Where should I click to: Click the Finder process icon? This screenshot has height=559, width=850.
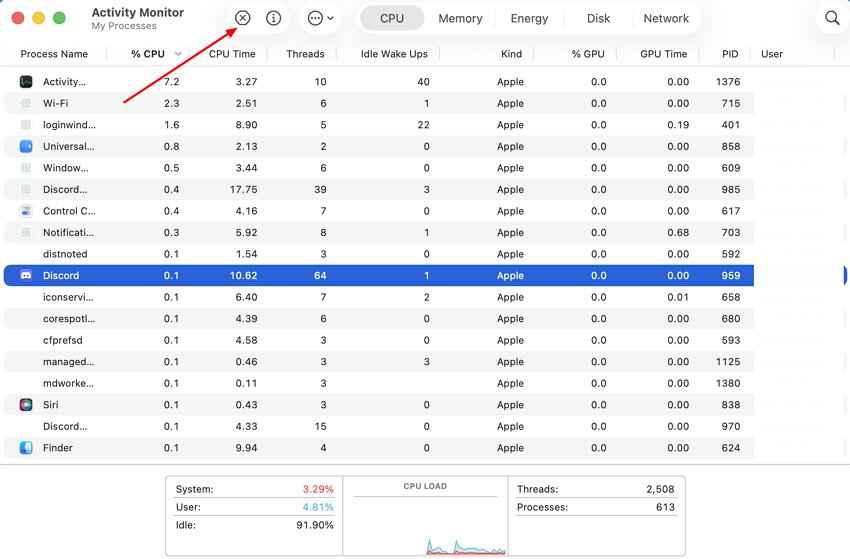26,448
